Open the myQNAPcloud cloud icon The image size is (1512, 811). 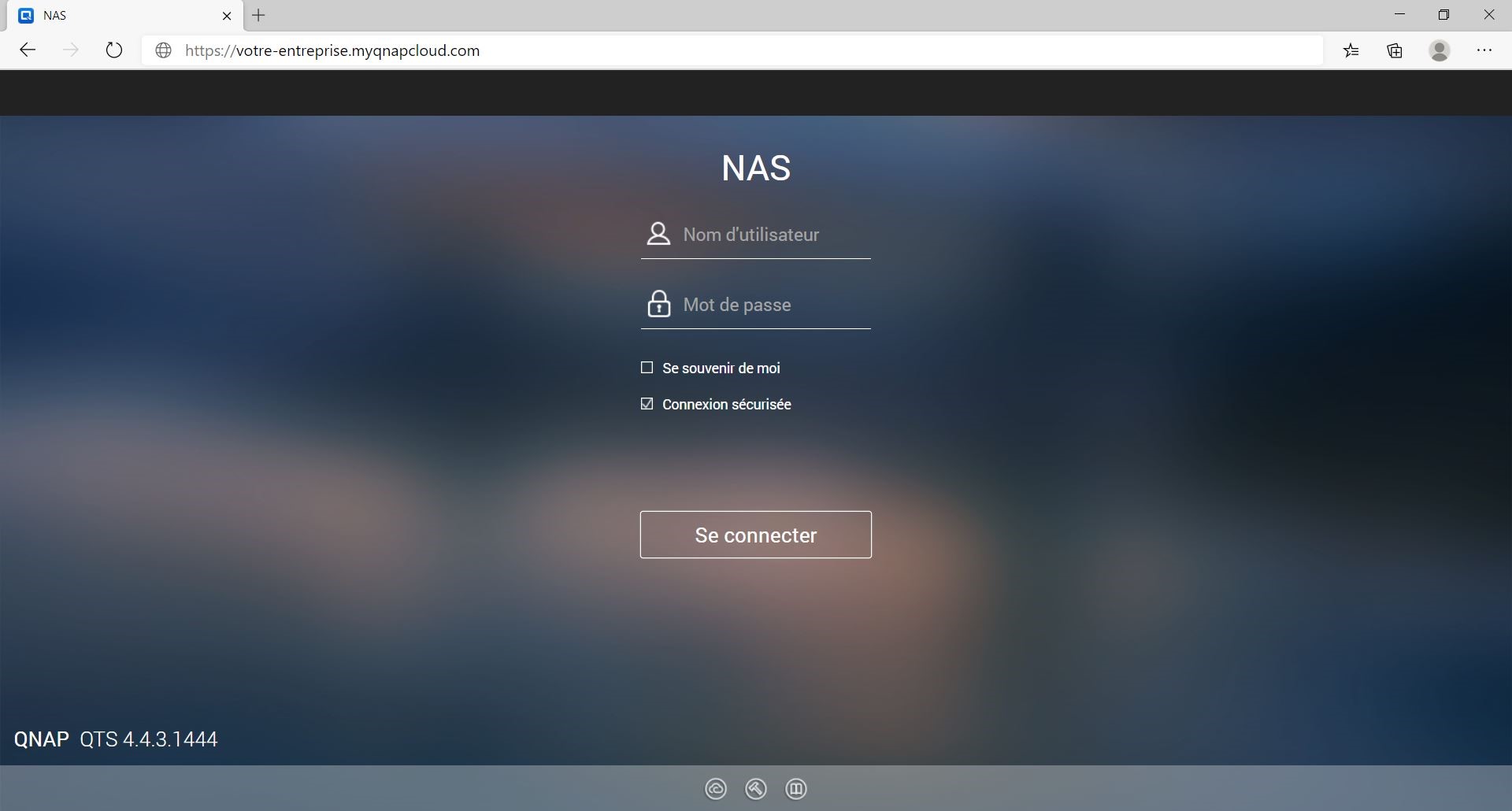coord(716,789)
